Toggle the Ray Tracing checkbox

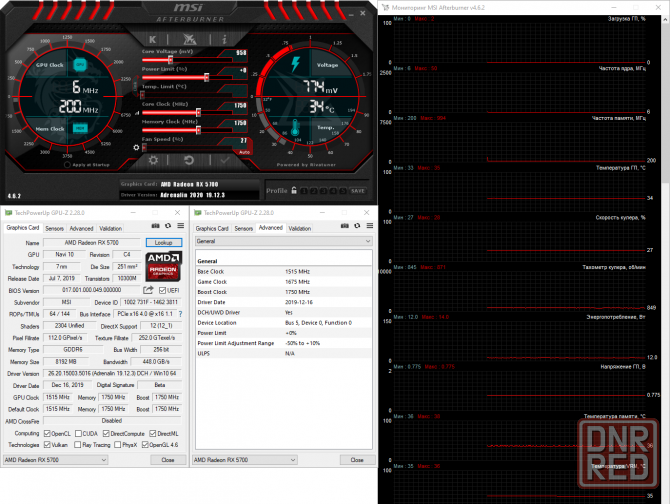coord(77,445)
